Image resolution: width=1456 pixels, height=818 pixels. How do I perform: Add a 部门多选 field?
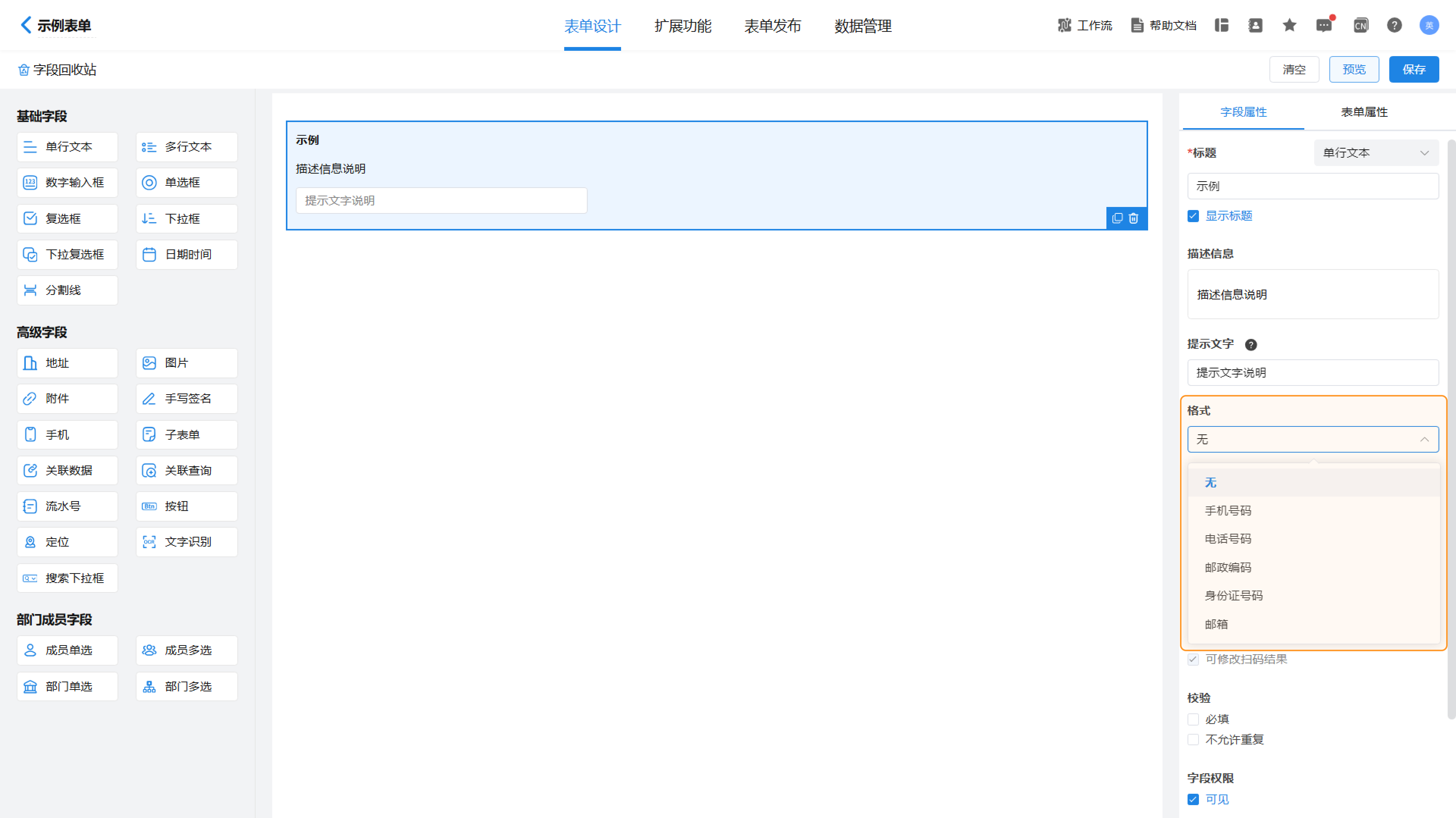click(187, 687)
